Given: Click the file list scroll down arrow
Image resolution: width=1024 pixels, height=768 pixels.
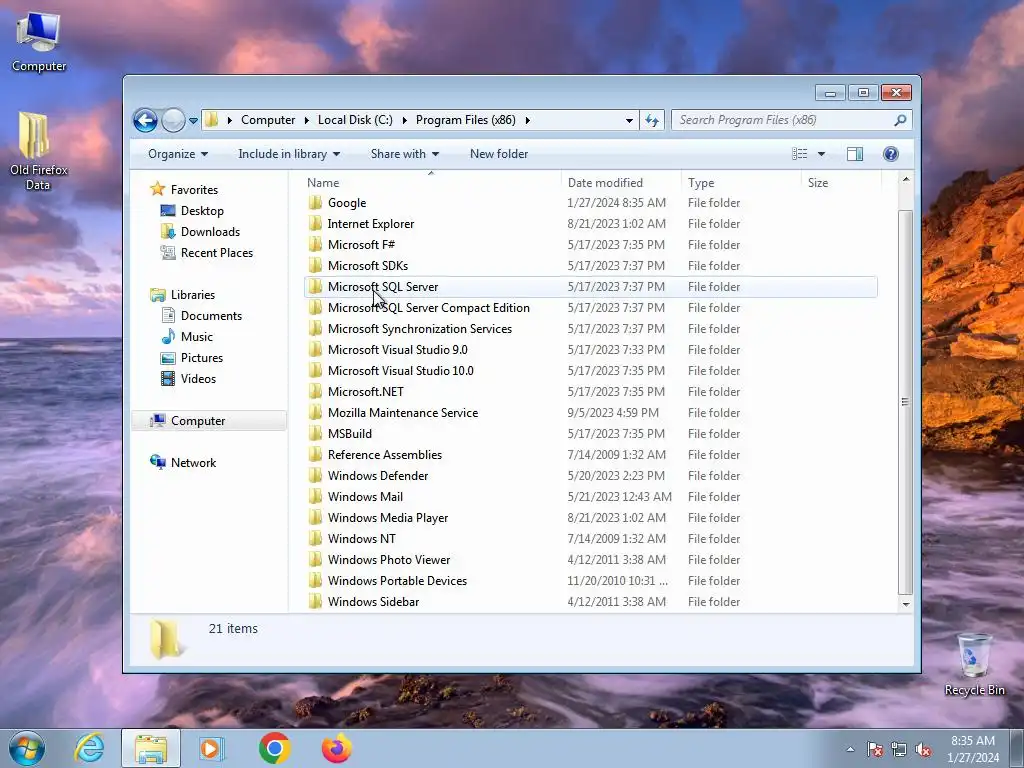Looking at the screenshot, I should [x=906, y=604].
